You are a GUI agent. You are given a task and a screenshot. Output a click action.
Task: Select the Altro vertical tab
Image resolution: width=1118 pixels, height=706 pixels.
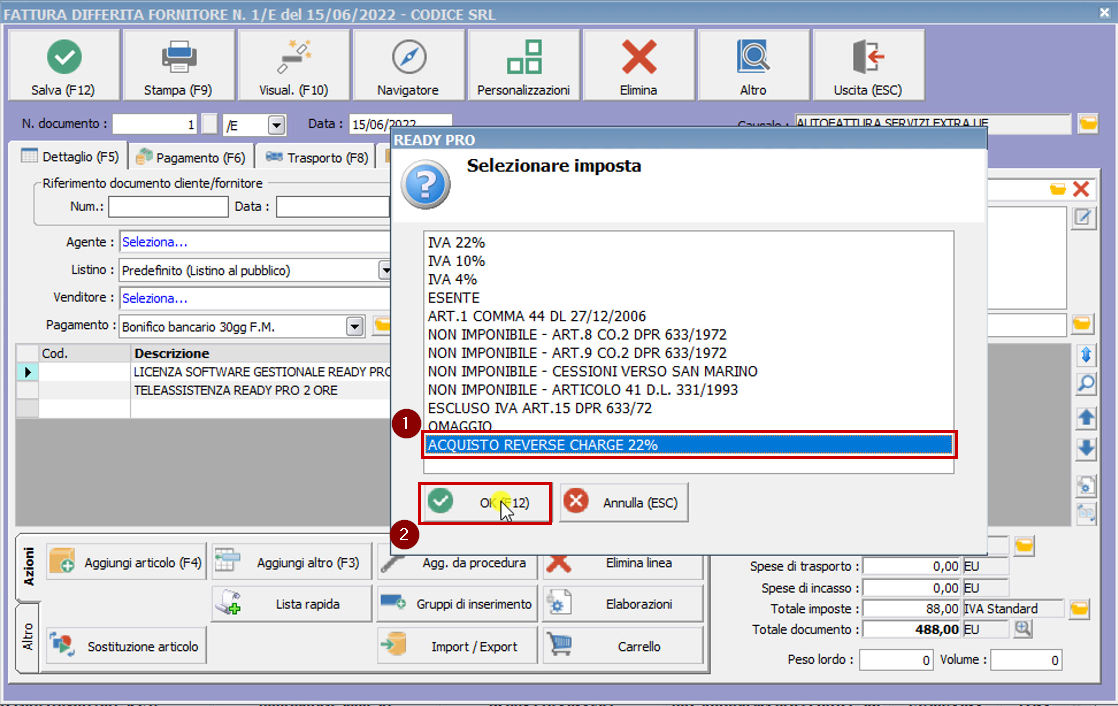28,636
